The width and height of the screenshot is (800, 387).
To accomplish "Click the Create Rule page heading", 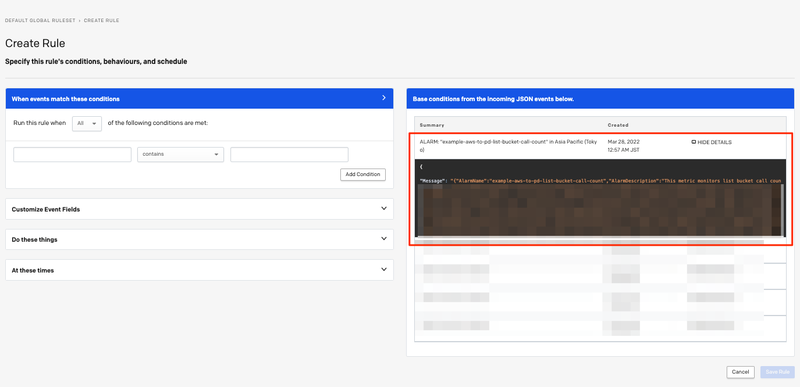I will click(35, 43).
